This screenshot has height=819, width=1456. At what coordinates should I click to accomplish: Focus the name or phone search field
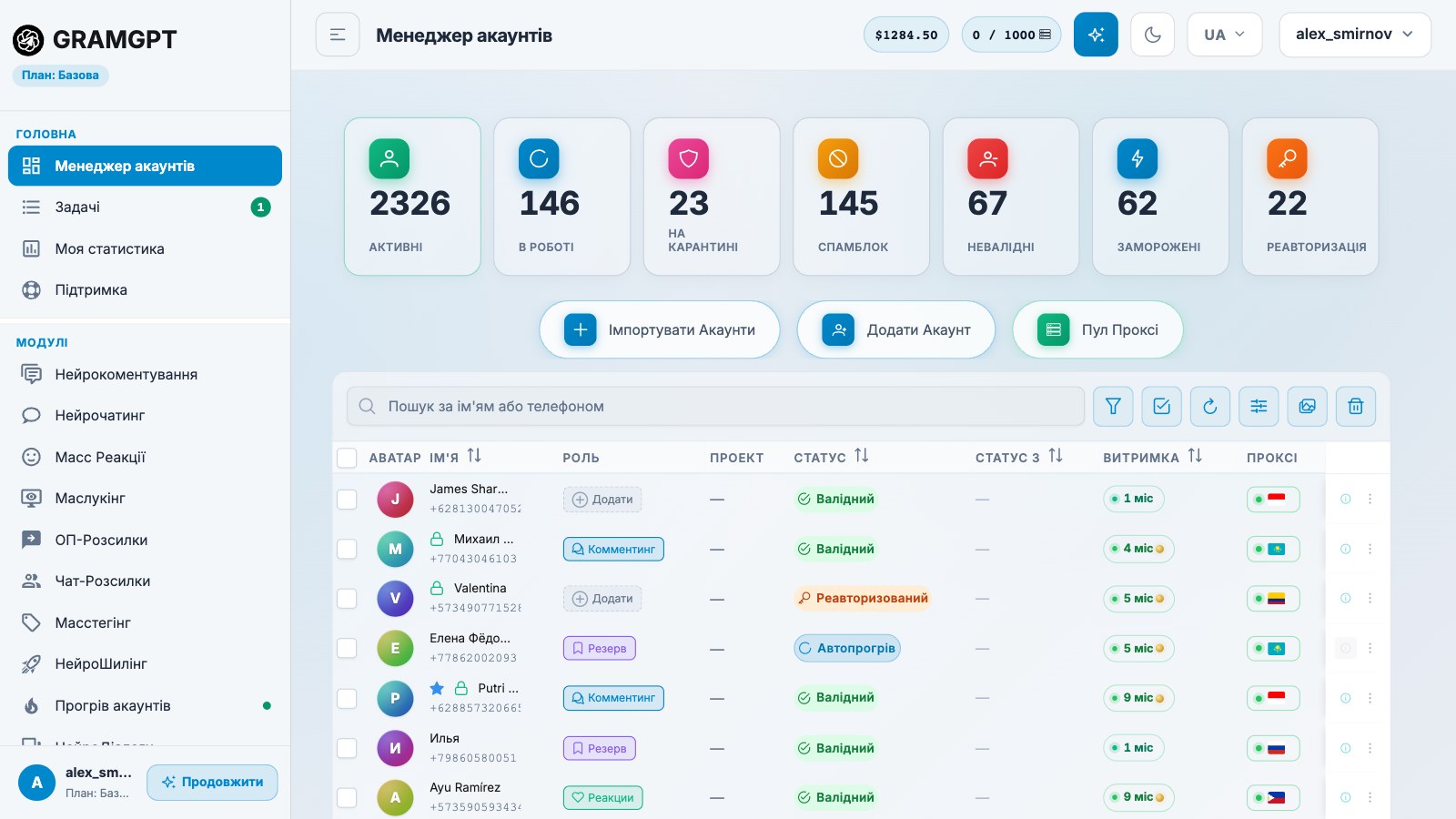715,406
